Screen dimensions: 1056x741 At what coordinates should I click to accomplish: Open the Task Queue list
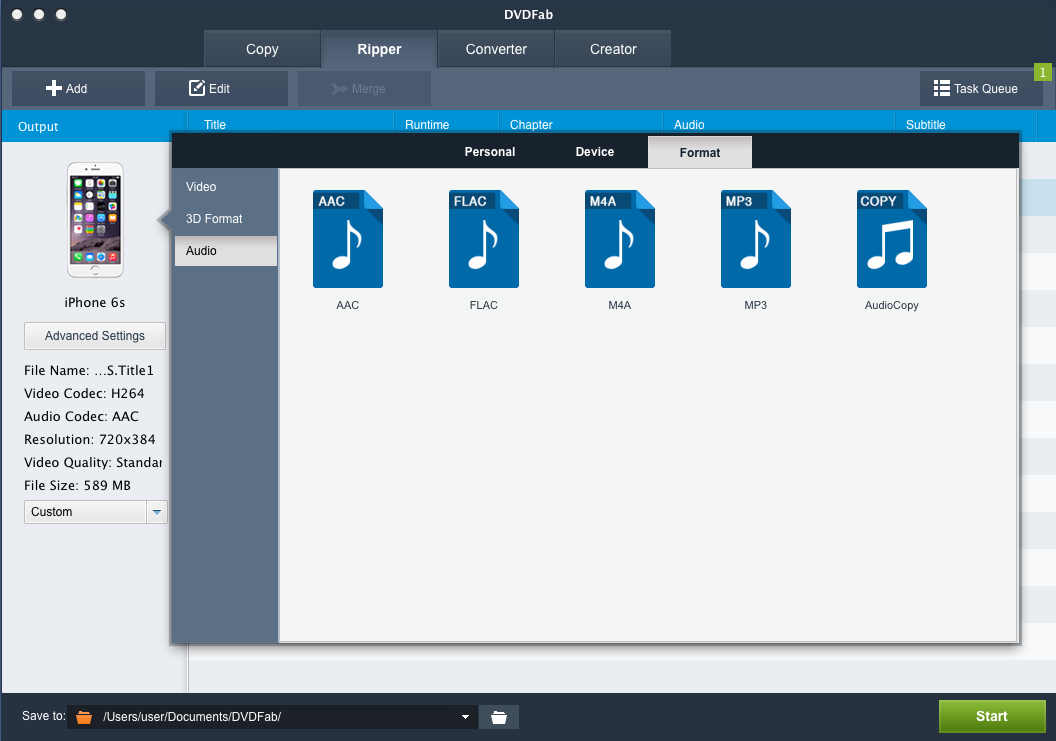tap(981, 88)
